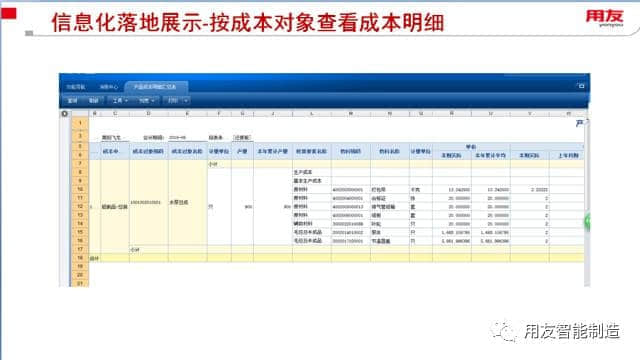Click the window restore icon in the blue header
Viewport: 640px width, 360px height.
pos(581,86)
